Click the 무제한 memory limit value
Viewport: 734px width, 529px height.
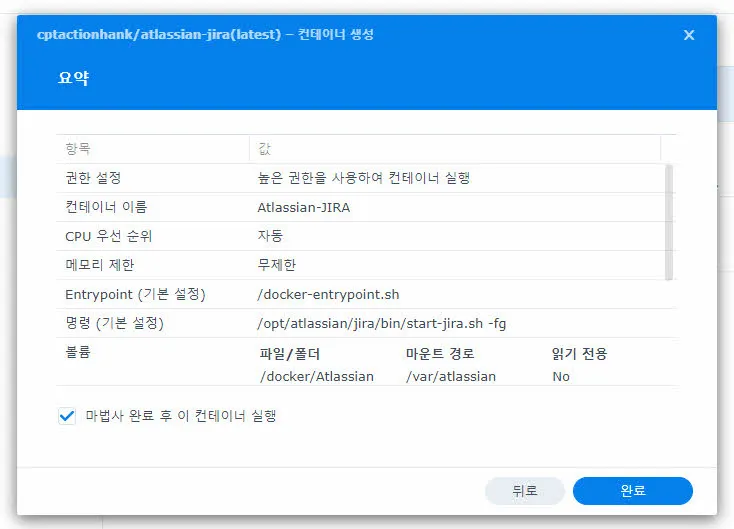coord(277,265)
